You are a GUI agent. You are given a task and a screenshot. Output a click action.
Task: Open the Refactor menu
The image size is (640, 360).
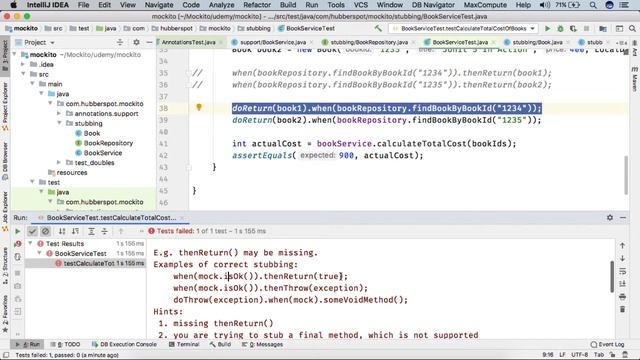pos(257,5)
